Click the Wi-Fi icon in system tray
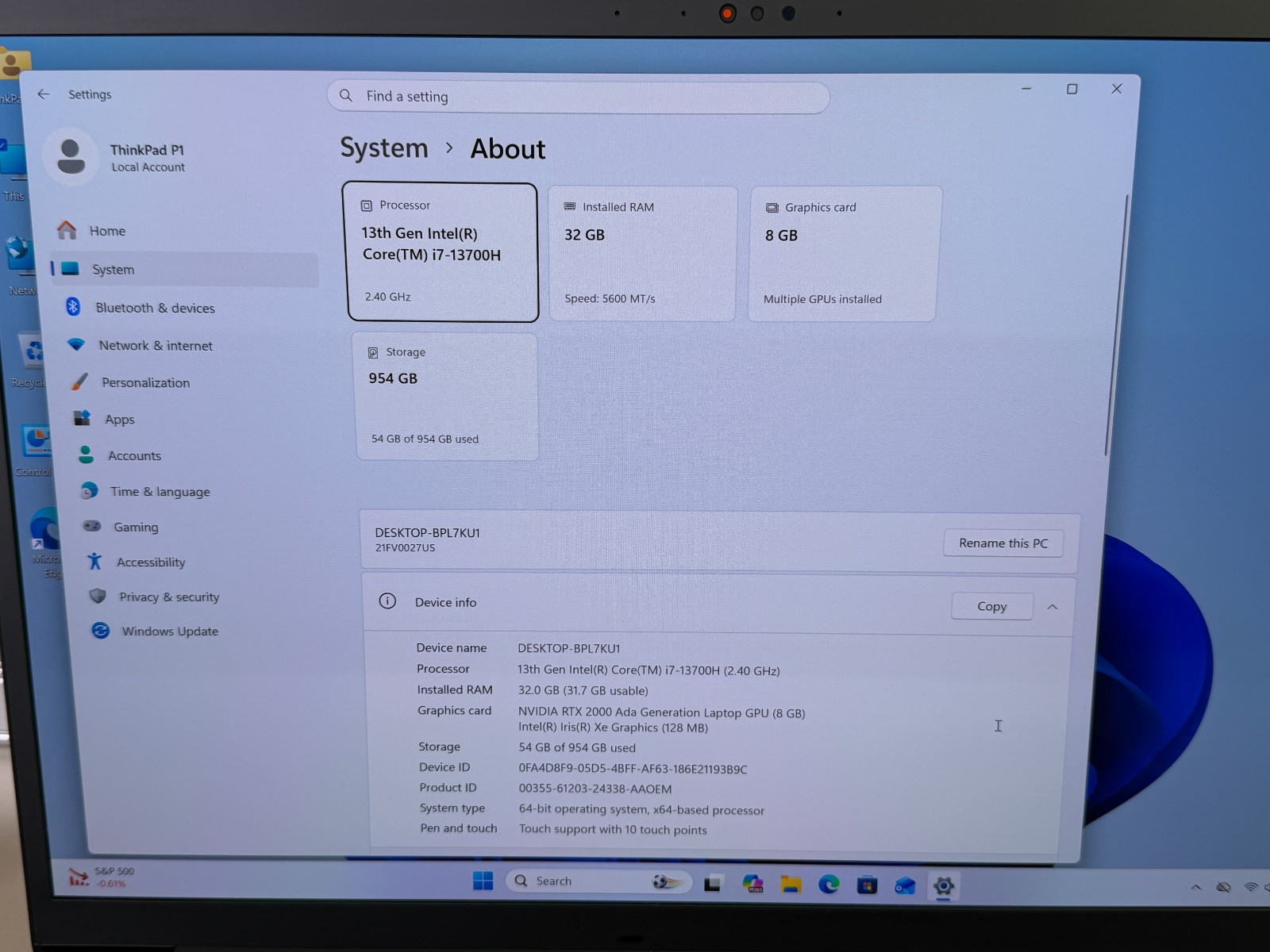Screen dimensions: 1270x952 coord(1252,887)
